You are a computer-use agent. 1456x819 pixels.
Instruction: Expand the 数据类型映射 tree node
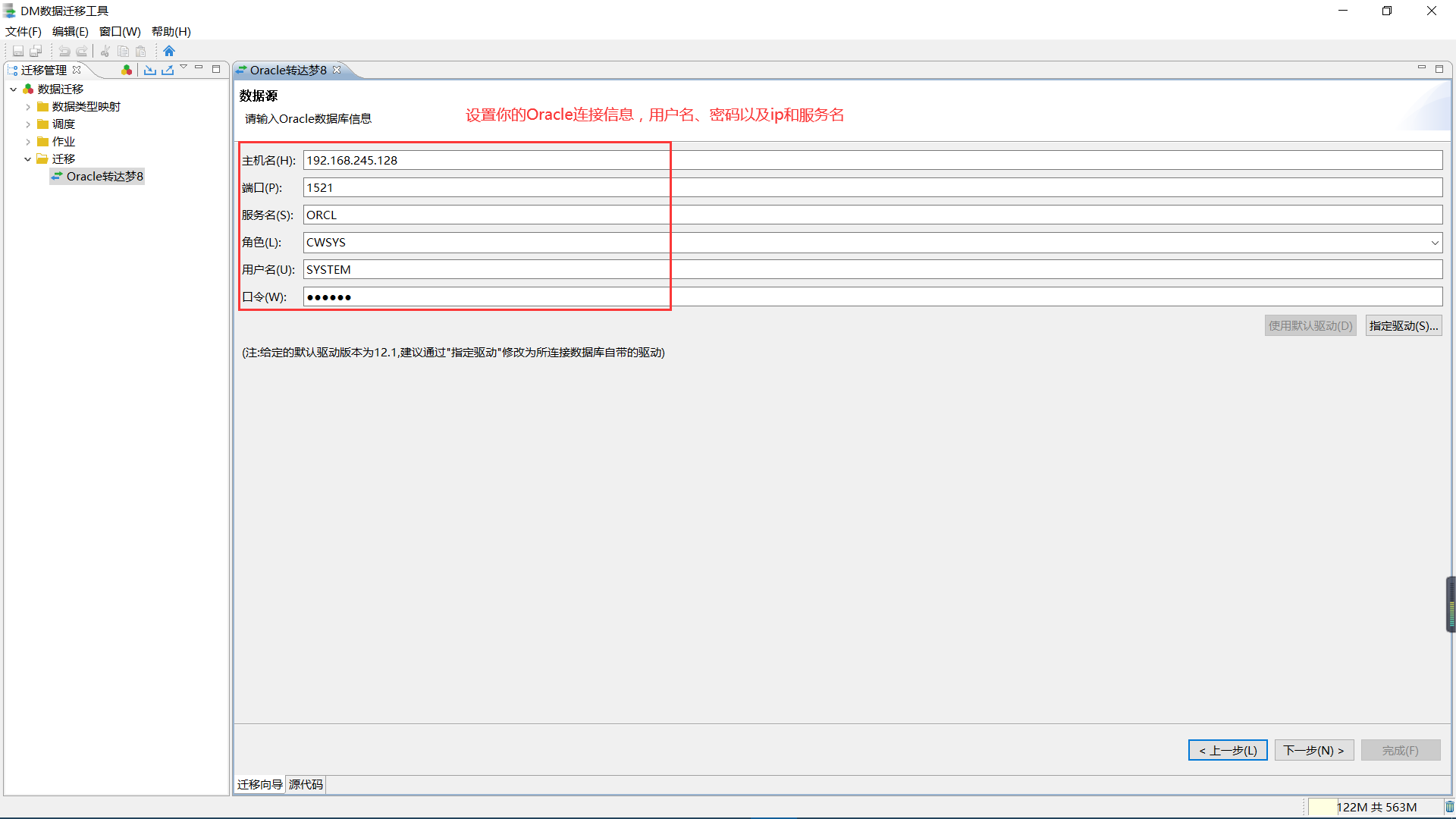(28, 107)
